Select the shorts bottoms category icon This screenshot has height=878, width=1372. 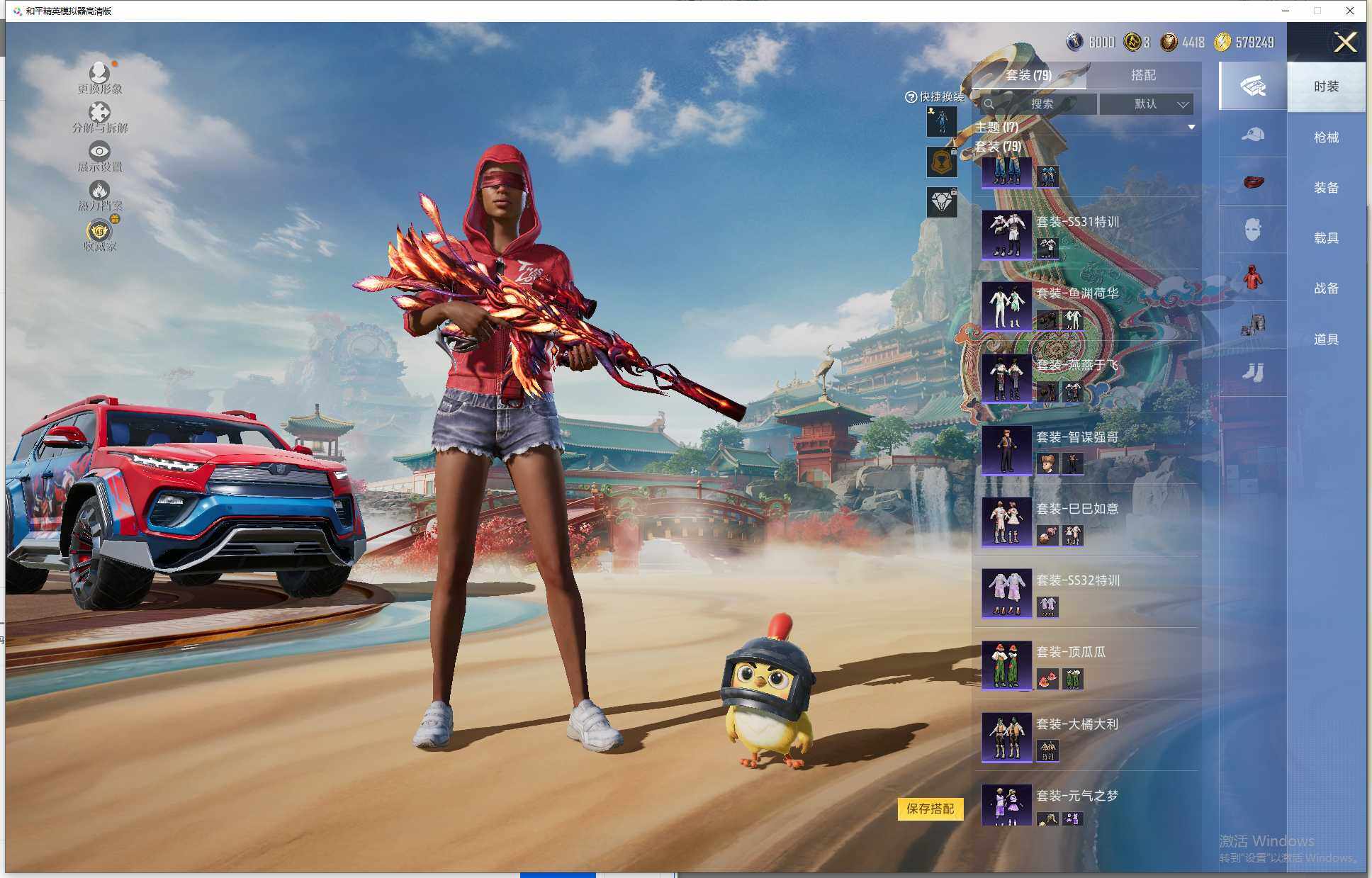point(1252,325)
